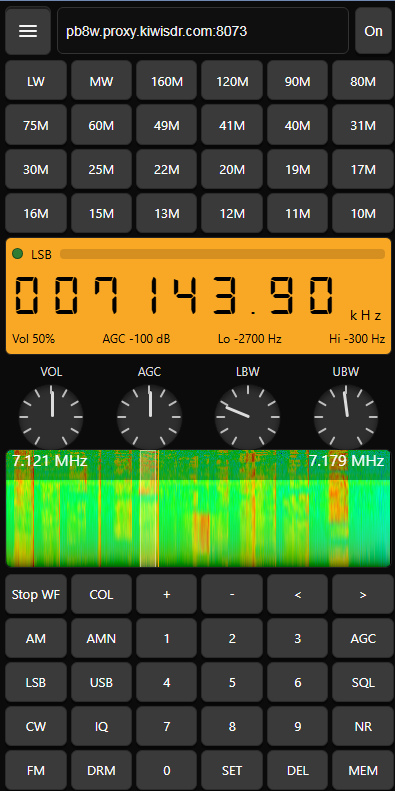Click the KiwiSDR server address field
The height and width of the screenshot is (791, 395).
[x=203, y=31]
